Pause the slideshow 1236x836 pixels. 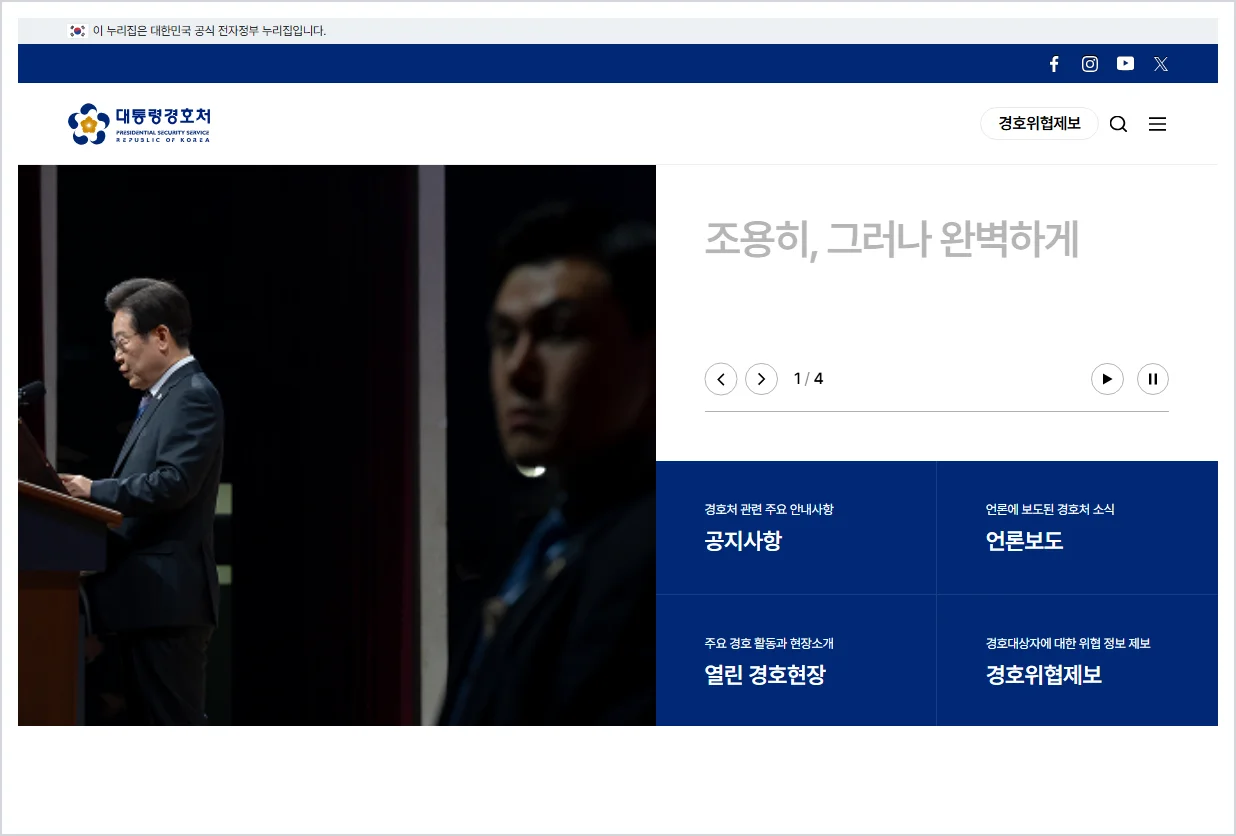tap(1153, 379)
